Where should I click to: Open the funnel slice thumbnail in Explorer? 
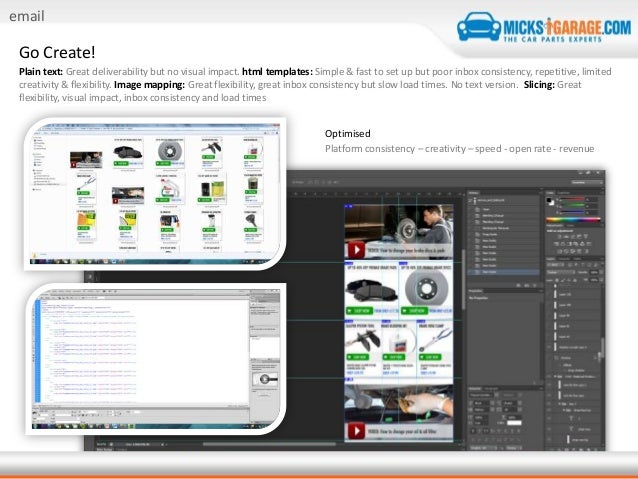pyautogui.click(x=252, y=224)
